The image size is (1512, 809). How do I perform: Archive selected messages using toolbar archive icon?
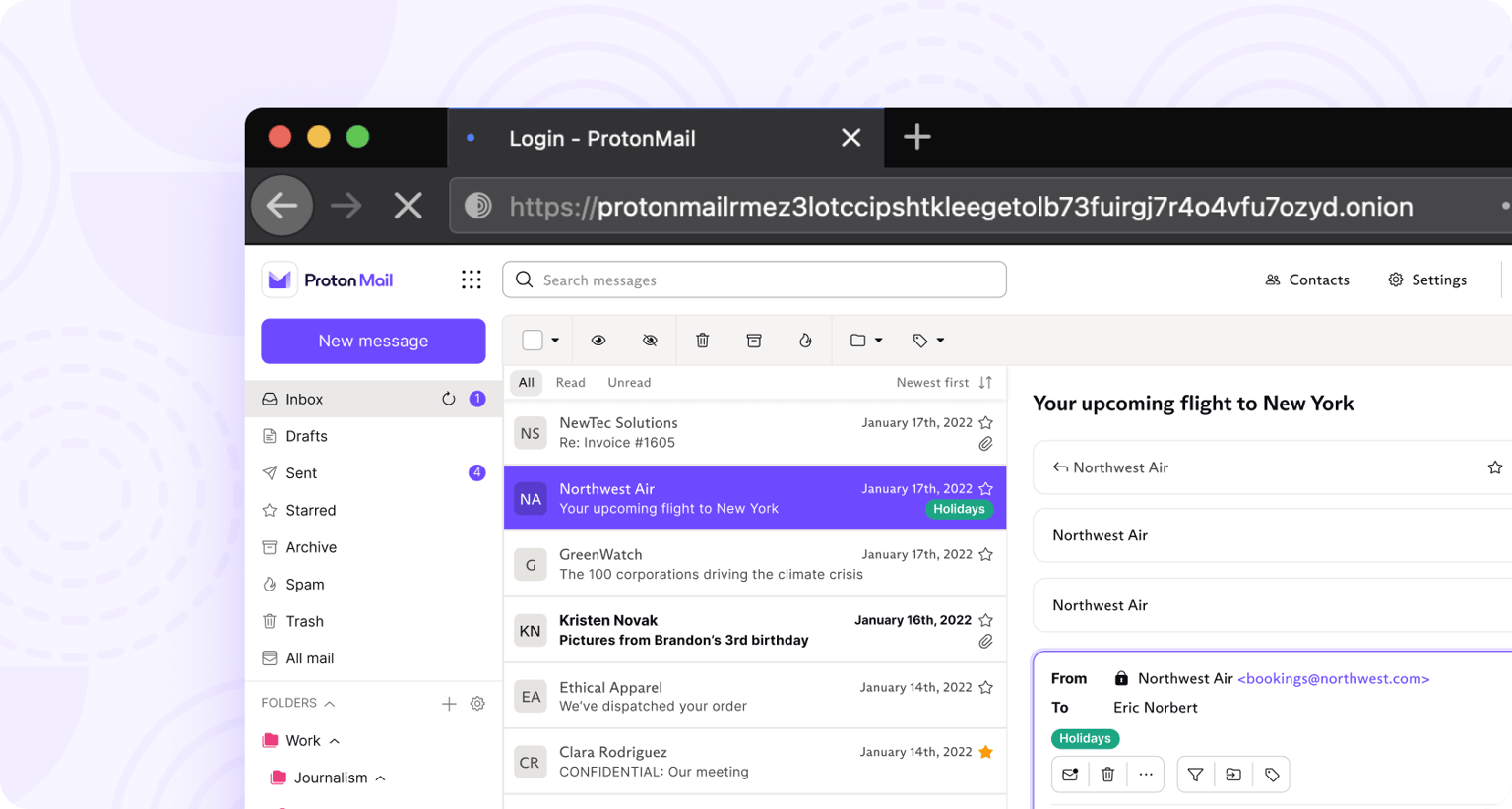[754, 341]
